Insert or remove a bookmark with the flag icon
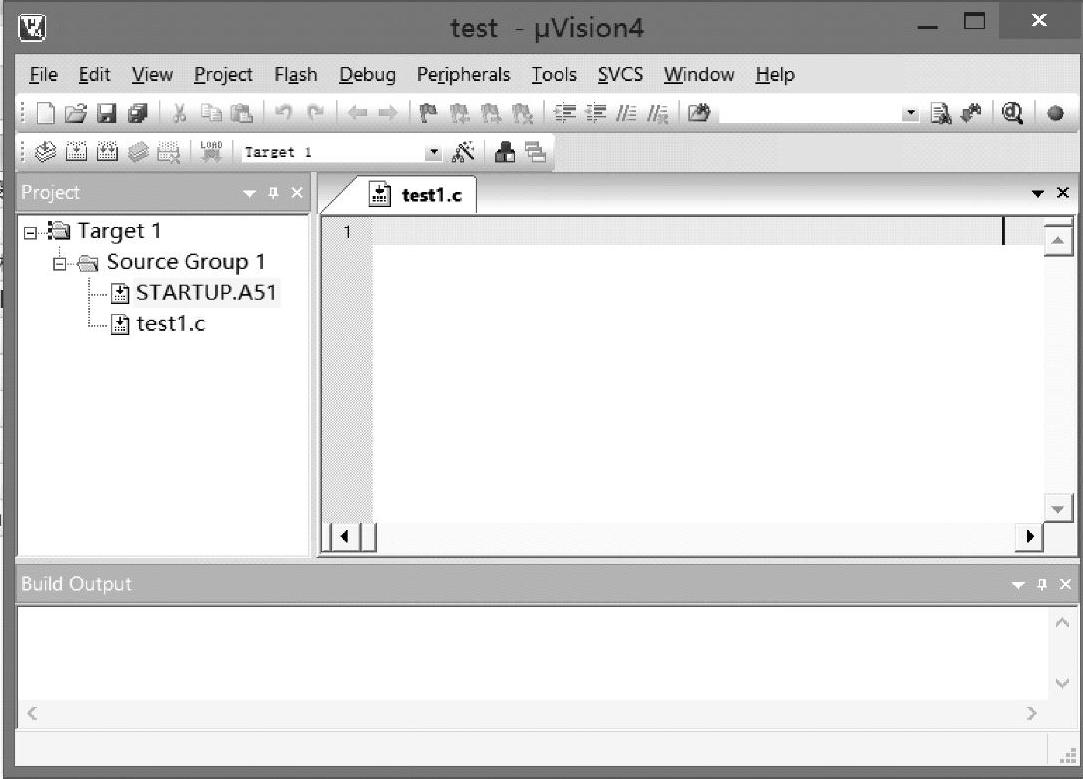Image resolution: width=1083 pixels, height=779 pixels. (x=428, y=113)
